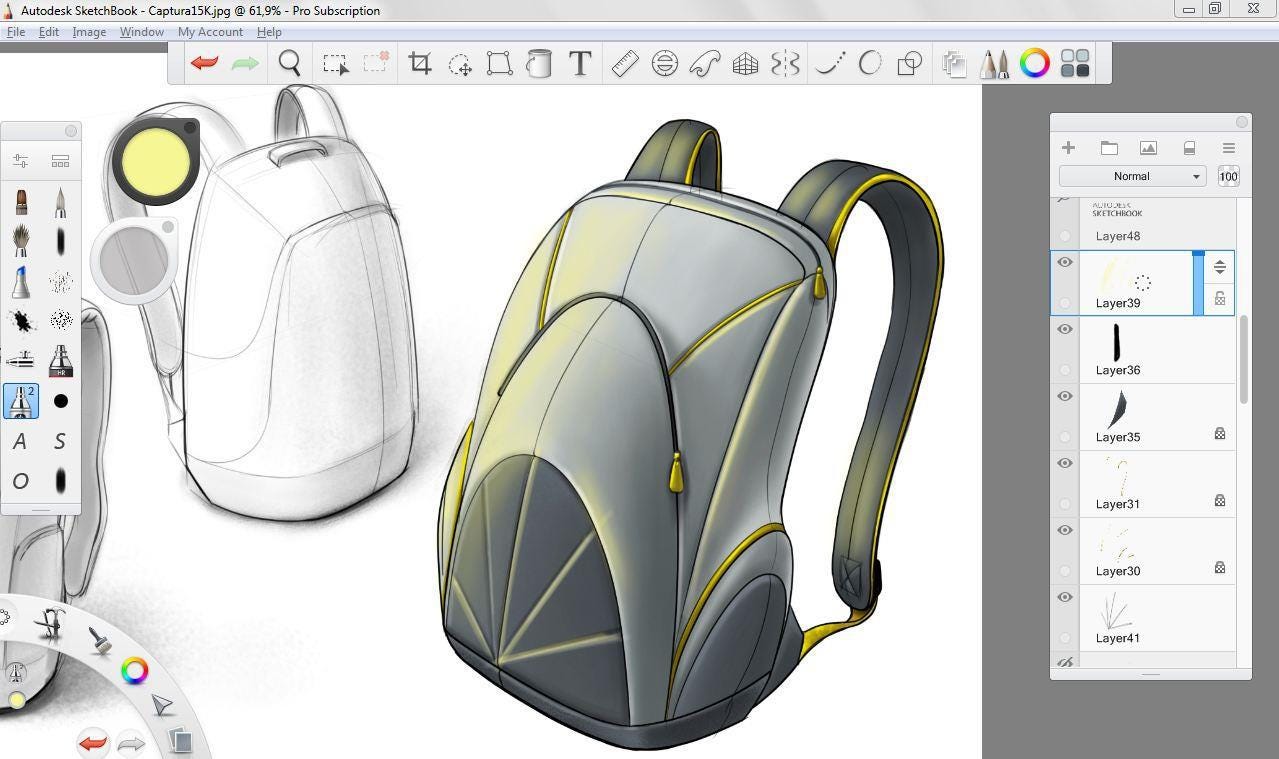Select the solid black round brush
Screen dimensions: 1279x759
point(60,401)
